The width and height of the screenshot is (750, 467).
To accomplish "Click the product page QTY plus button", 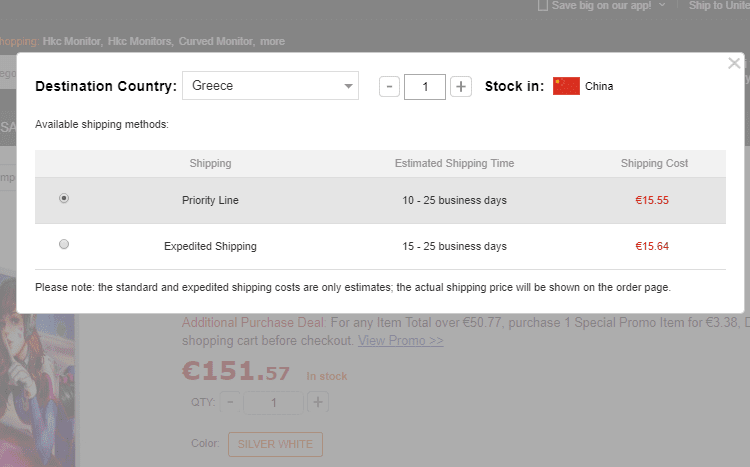I will coord(318,402).
